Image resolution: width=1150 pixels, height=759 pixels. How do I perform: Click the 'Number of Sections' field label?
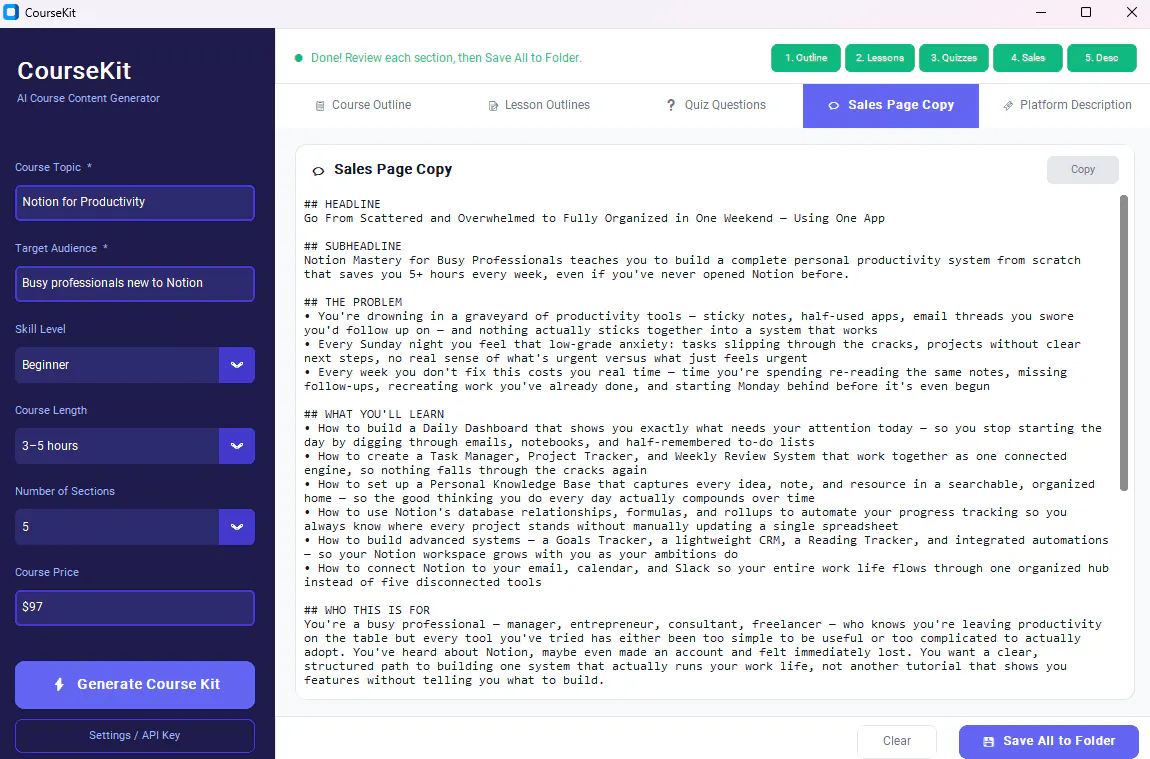(65, 491)
